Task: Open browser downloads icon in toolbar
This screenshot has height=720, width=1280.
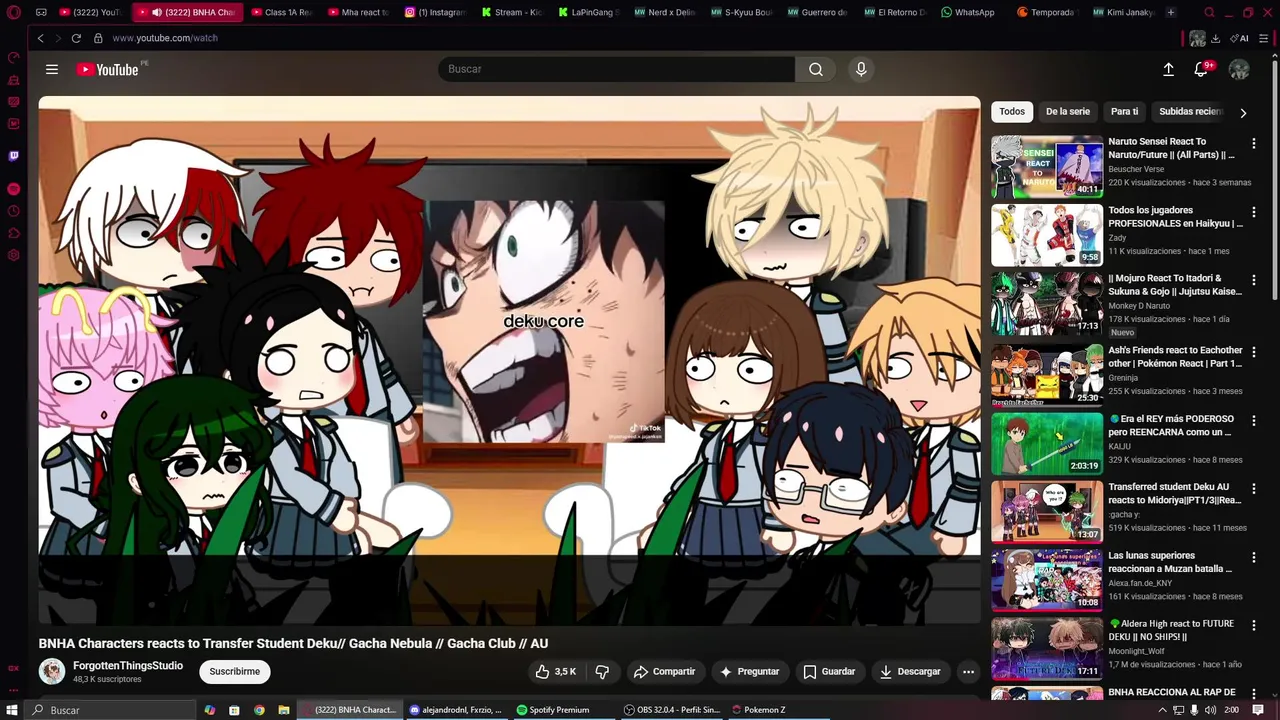Action: [1215, 38]
